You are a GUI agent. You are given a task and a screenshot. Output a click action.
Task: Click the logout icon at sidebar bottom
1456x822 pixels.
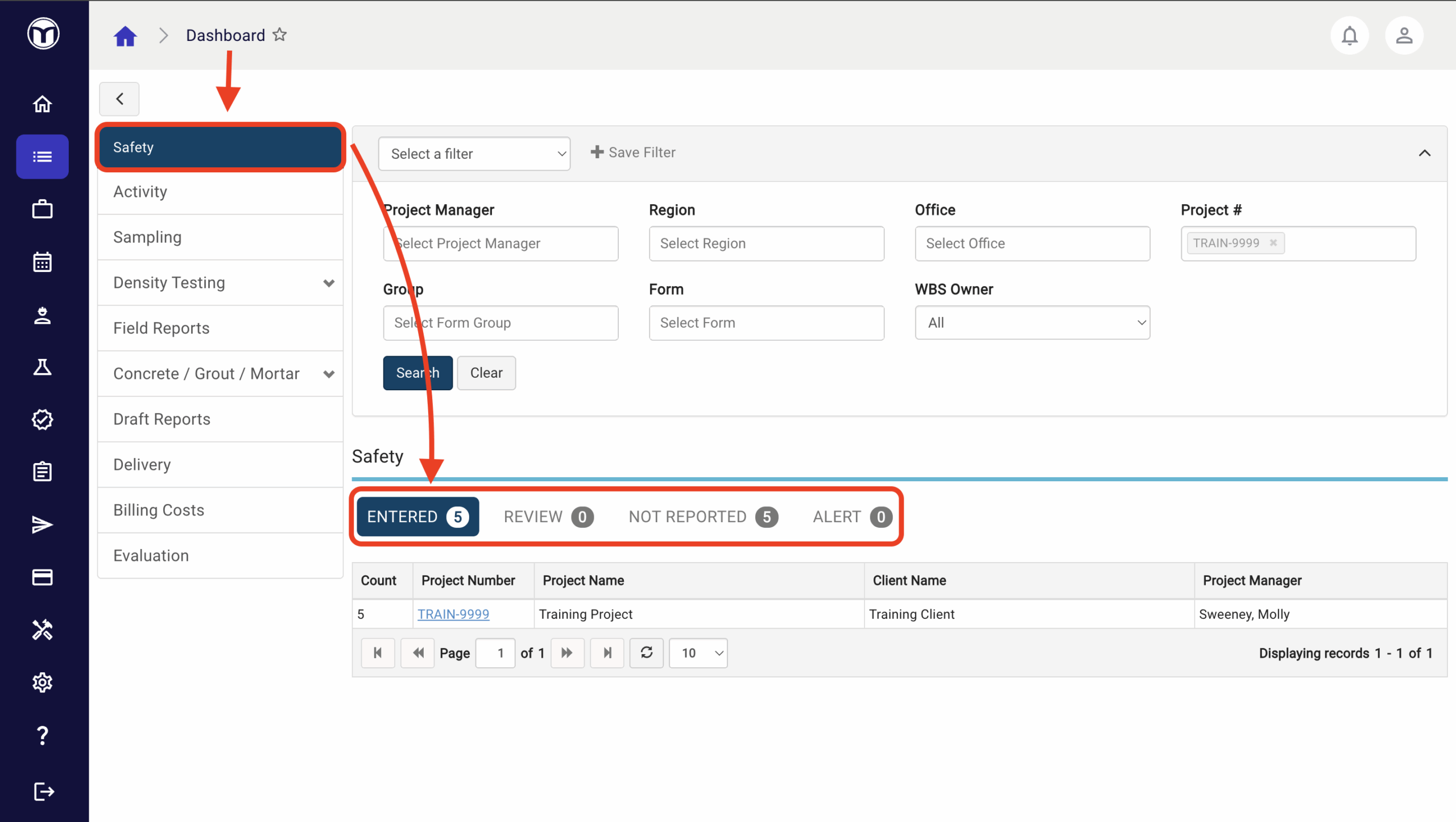pos(43,791)
